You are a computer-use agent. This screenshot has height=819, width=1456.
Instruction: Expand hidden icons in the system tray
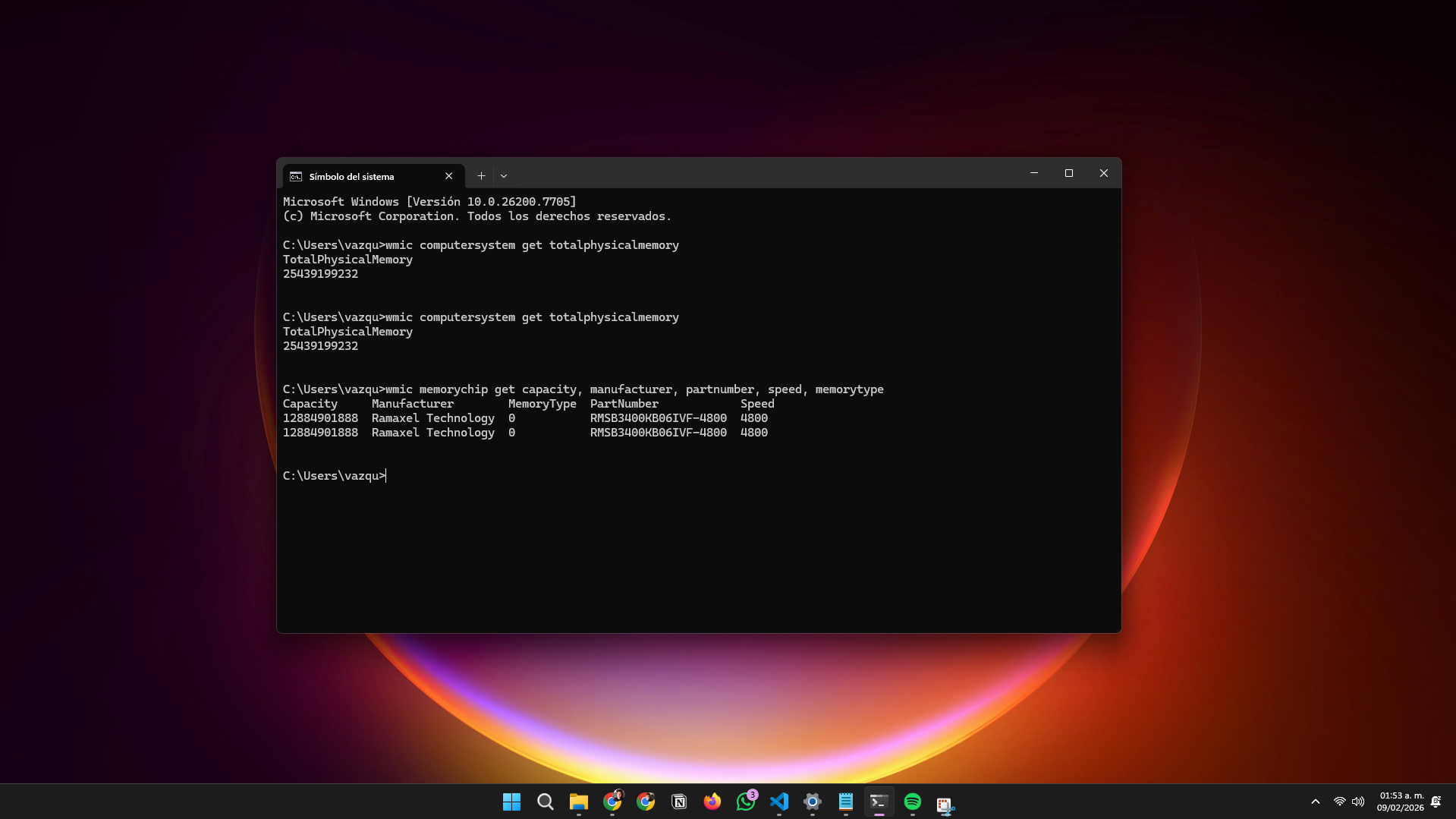(1315, 802)
